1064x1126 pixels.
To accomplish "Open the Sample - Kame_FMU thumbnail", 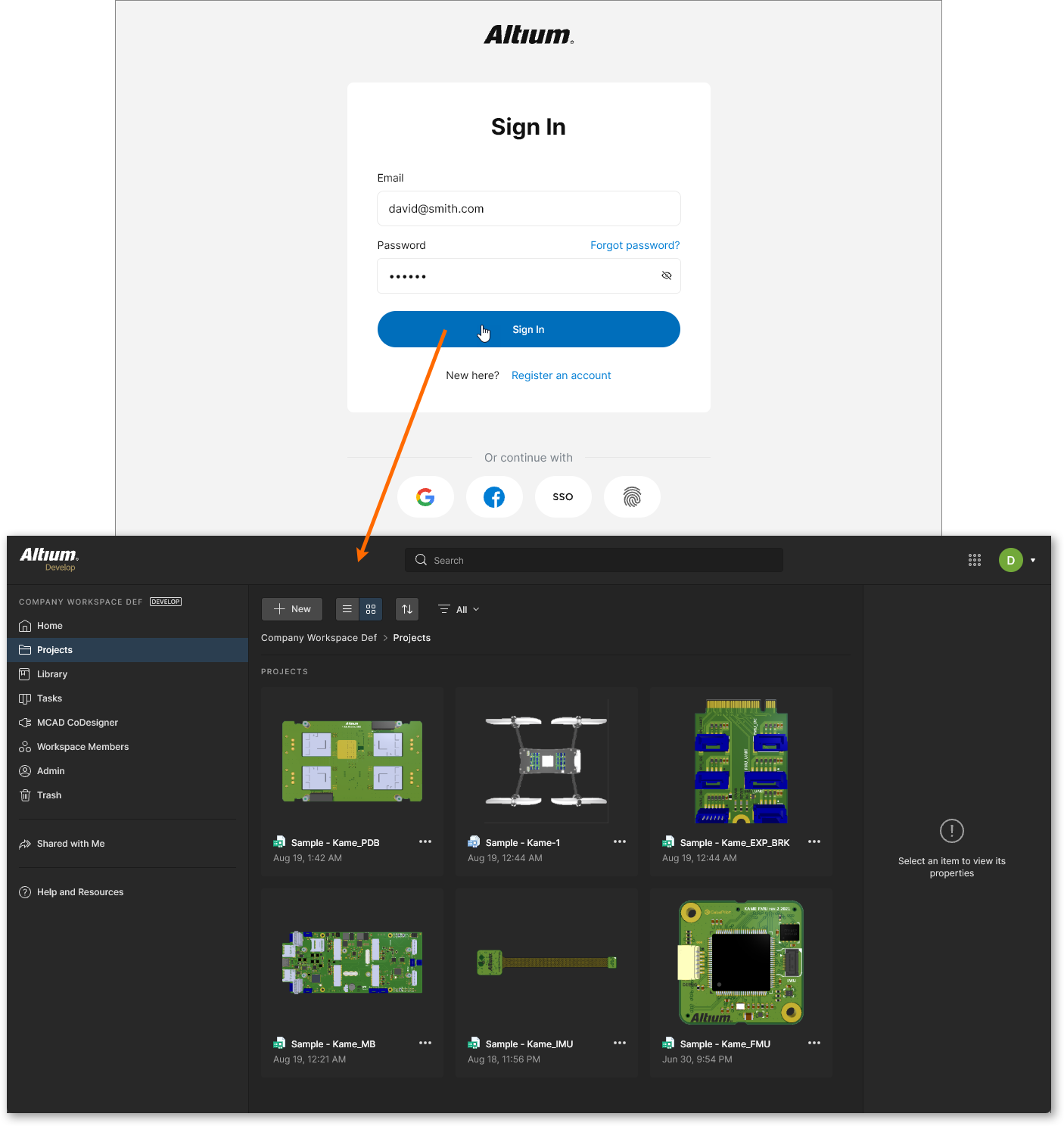I will coord(741,962).
